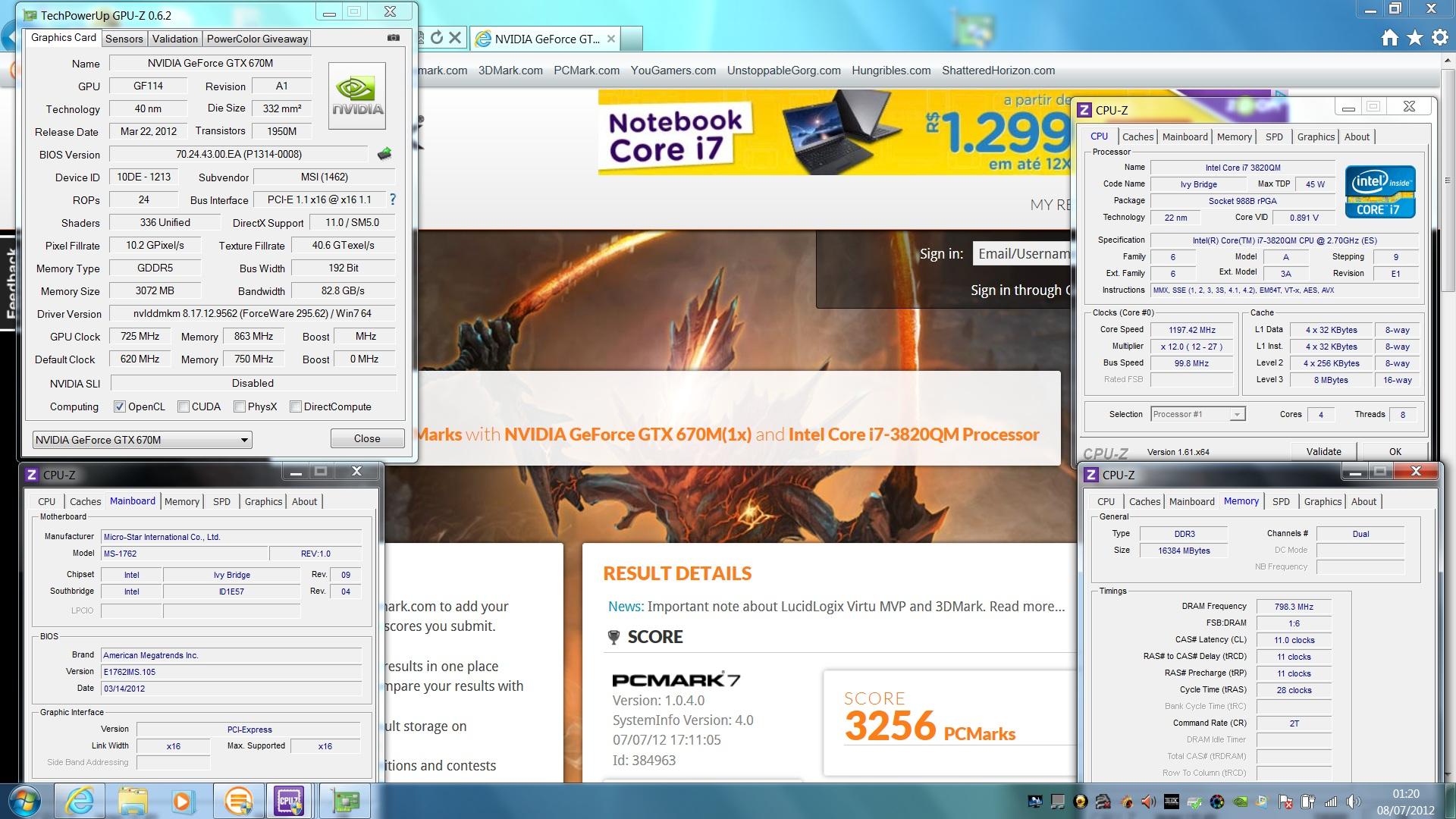The width and height of the screenshot is (1456, 819).
Task: Click the CPU-Z taskbar icon
Action: click(x=289, y=801)
